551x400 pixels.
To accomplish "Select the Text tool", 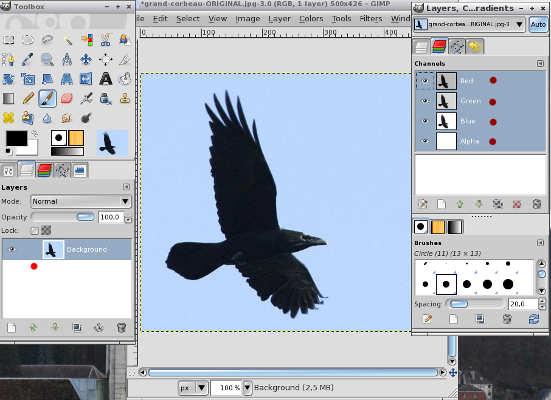I will pos(105,79).
